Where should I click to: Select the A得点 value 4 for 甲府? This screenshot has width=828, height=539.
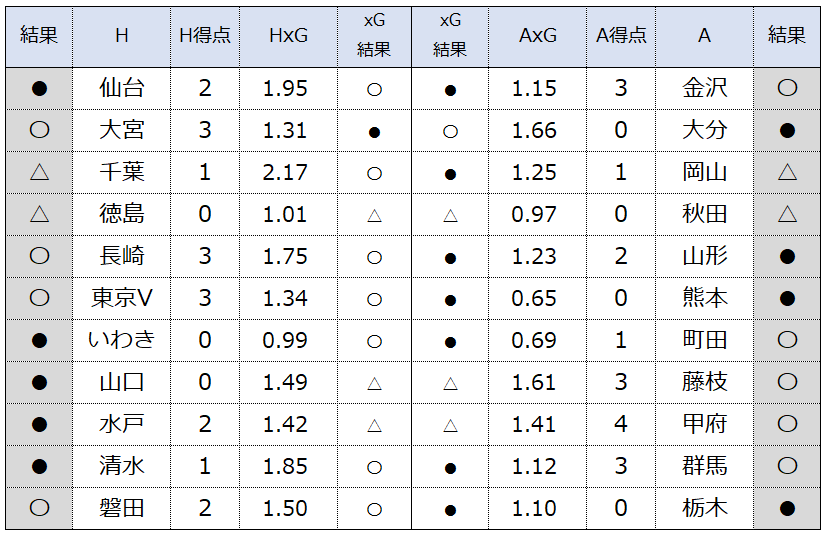pyautogui.click(x=621, y=424)
